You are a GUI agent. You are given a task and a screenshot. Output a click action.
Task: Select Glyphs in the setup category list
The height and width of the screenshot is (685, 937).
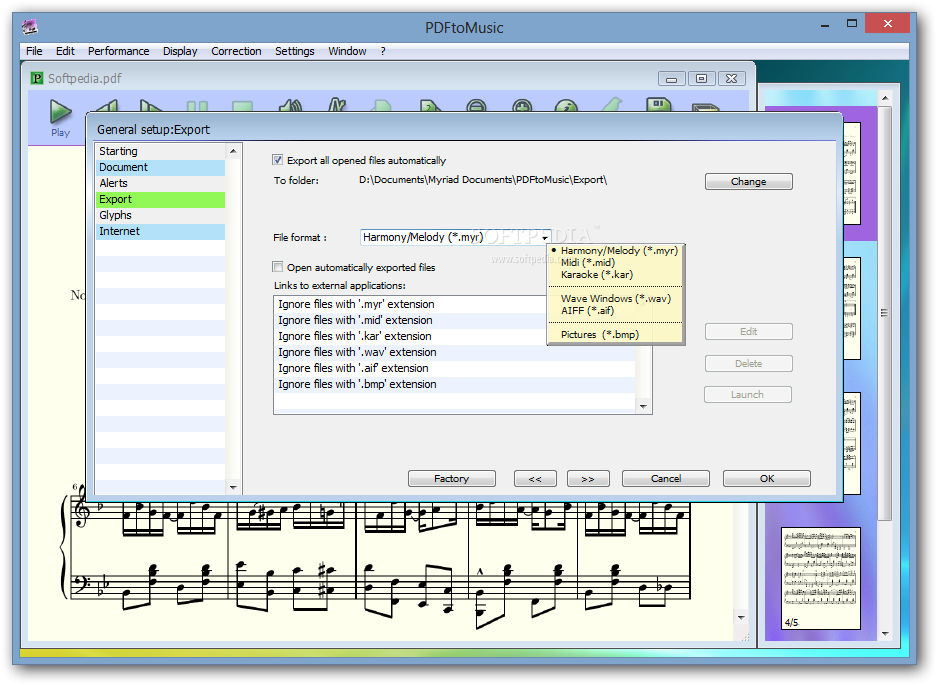160,215
